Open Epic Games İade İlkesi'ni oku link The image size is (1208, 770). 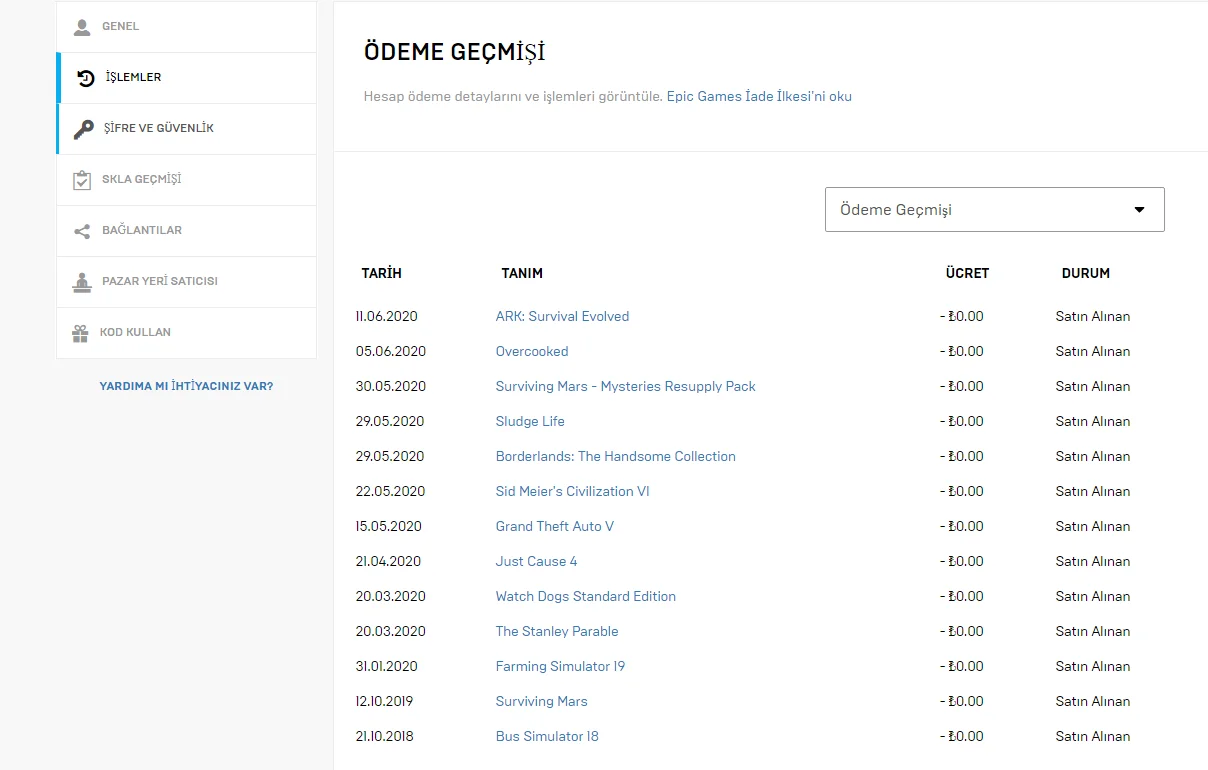click(x=759, y=97)
